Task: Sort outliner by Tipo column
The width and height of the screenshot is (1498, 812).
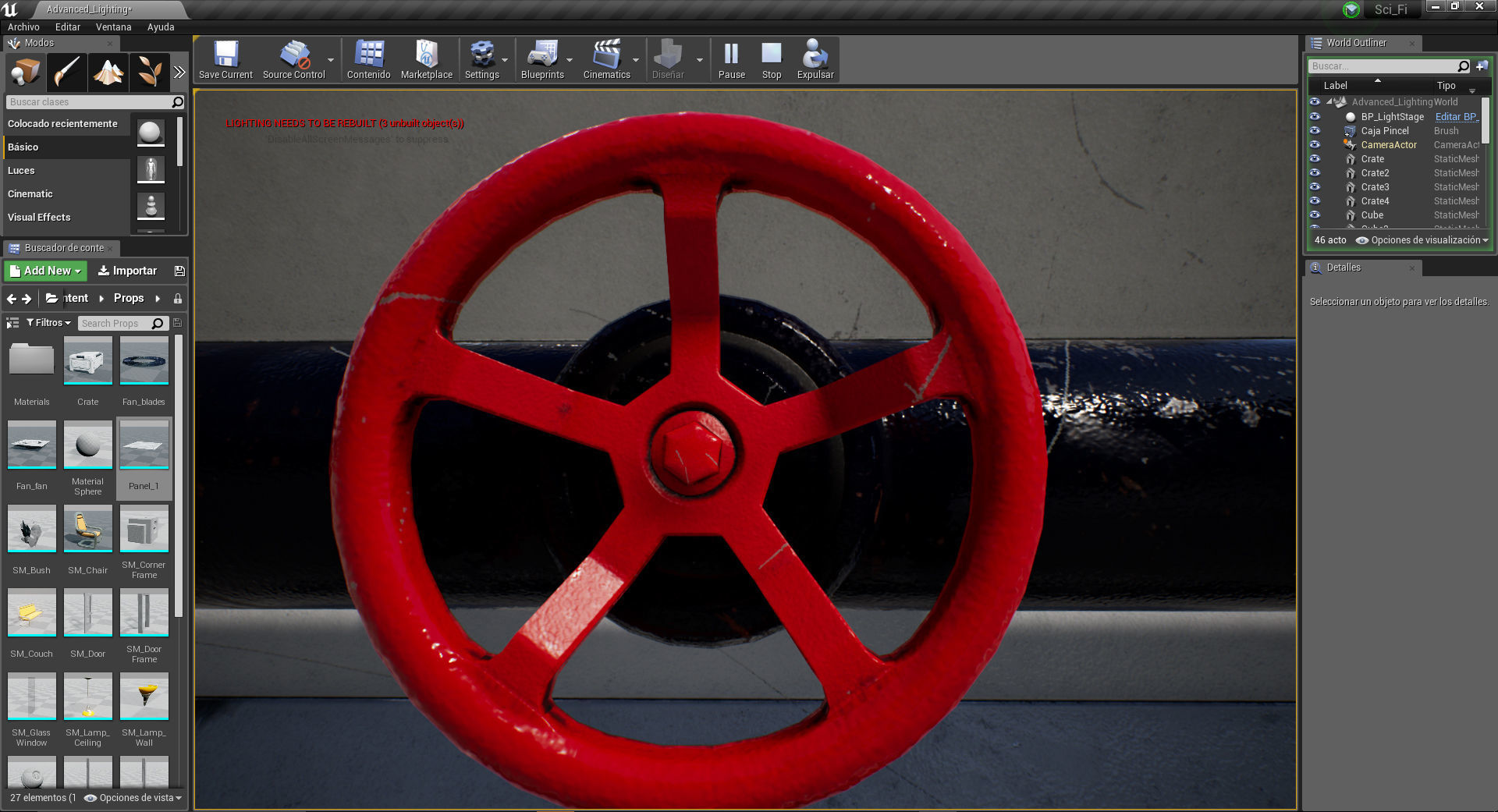Action: coord(1447,86)
